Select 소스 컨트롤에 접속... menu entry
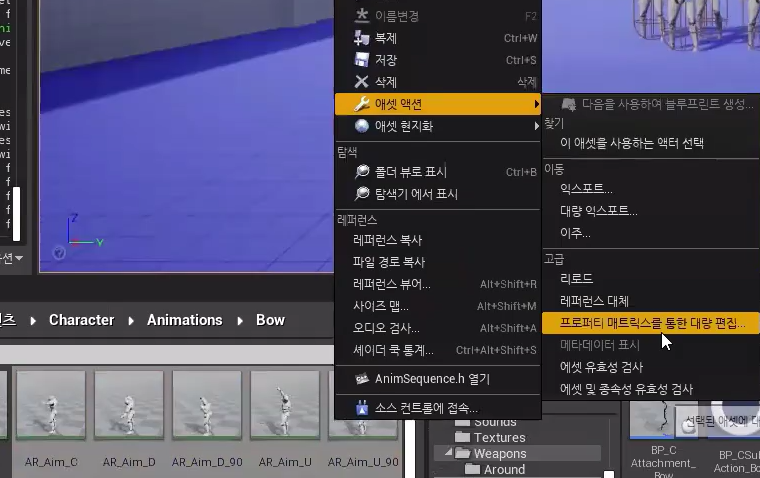760x478 pixels. pos(438,408)
